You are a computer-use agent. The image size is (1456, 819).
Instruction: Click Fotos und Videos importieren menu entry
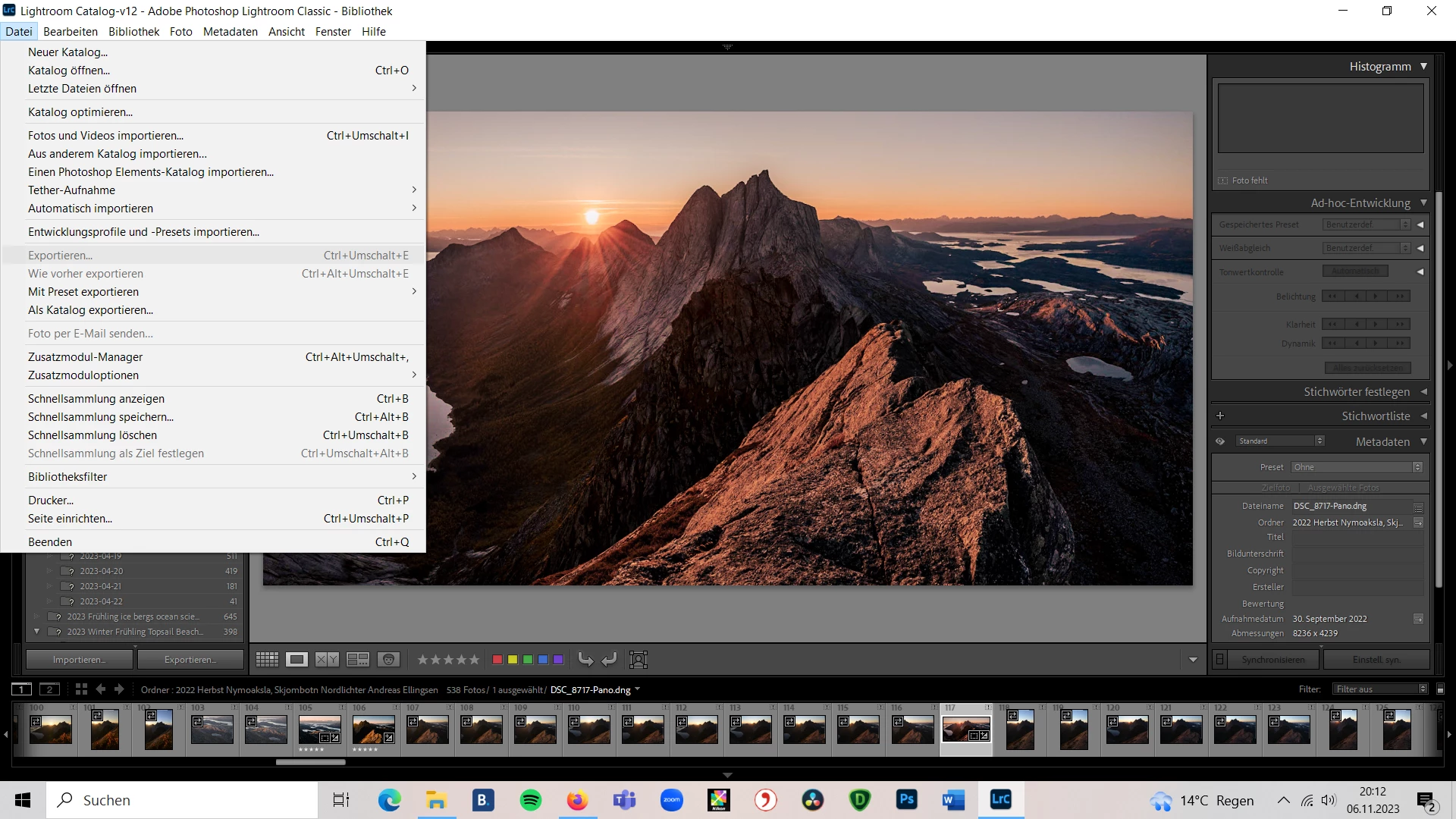(105, 136)
